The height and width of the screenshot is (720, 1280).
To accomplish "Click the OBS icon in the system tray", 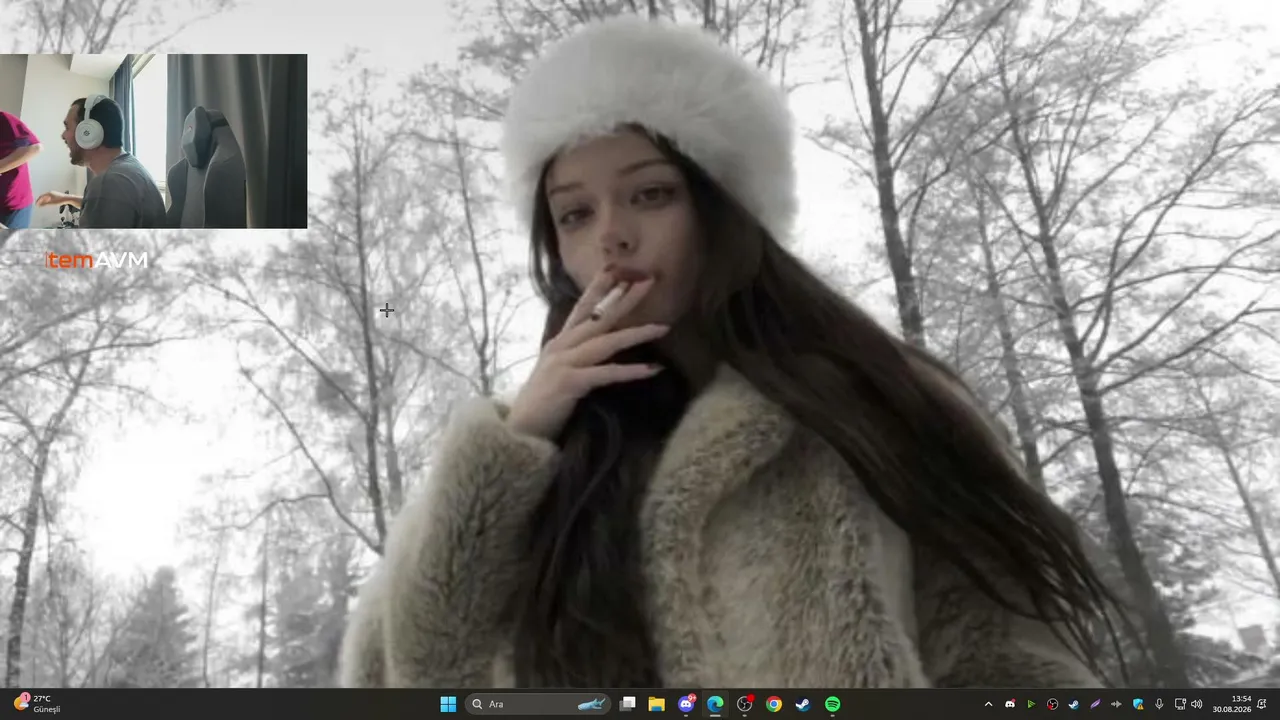I will 1052,704.
